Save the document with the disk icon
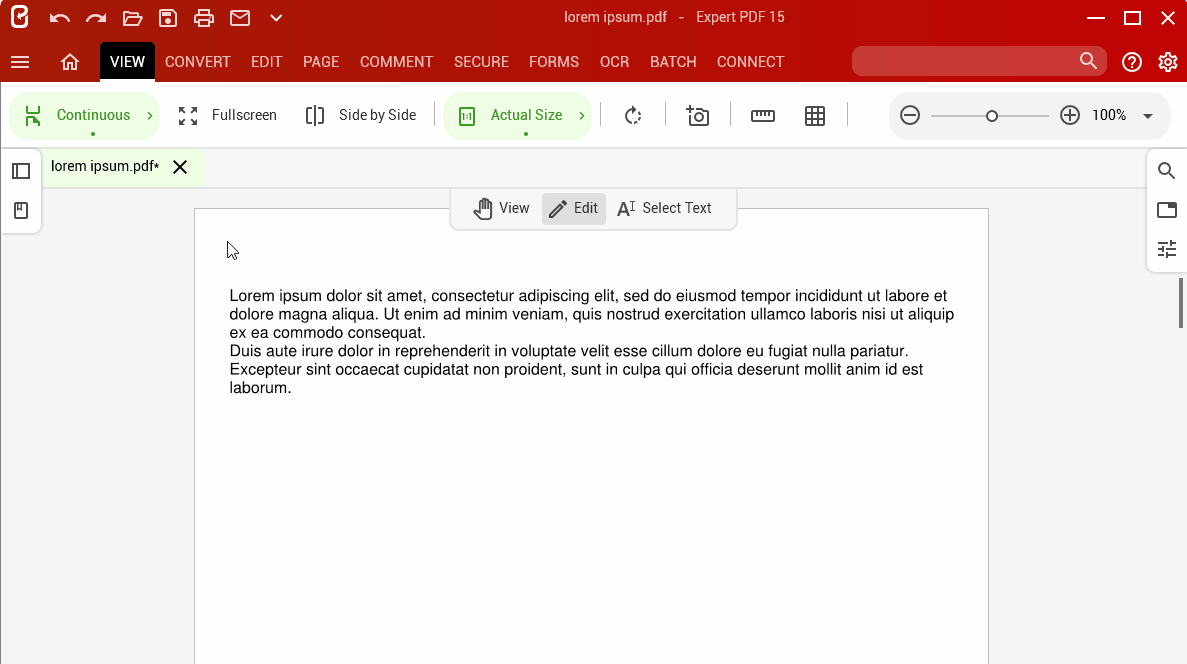 [168, 18]
